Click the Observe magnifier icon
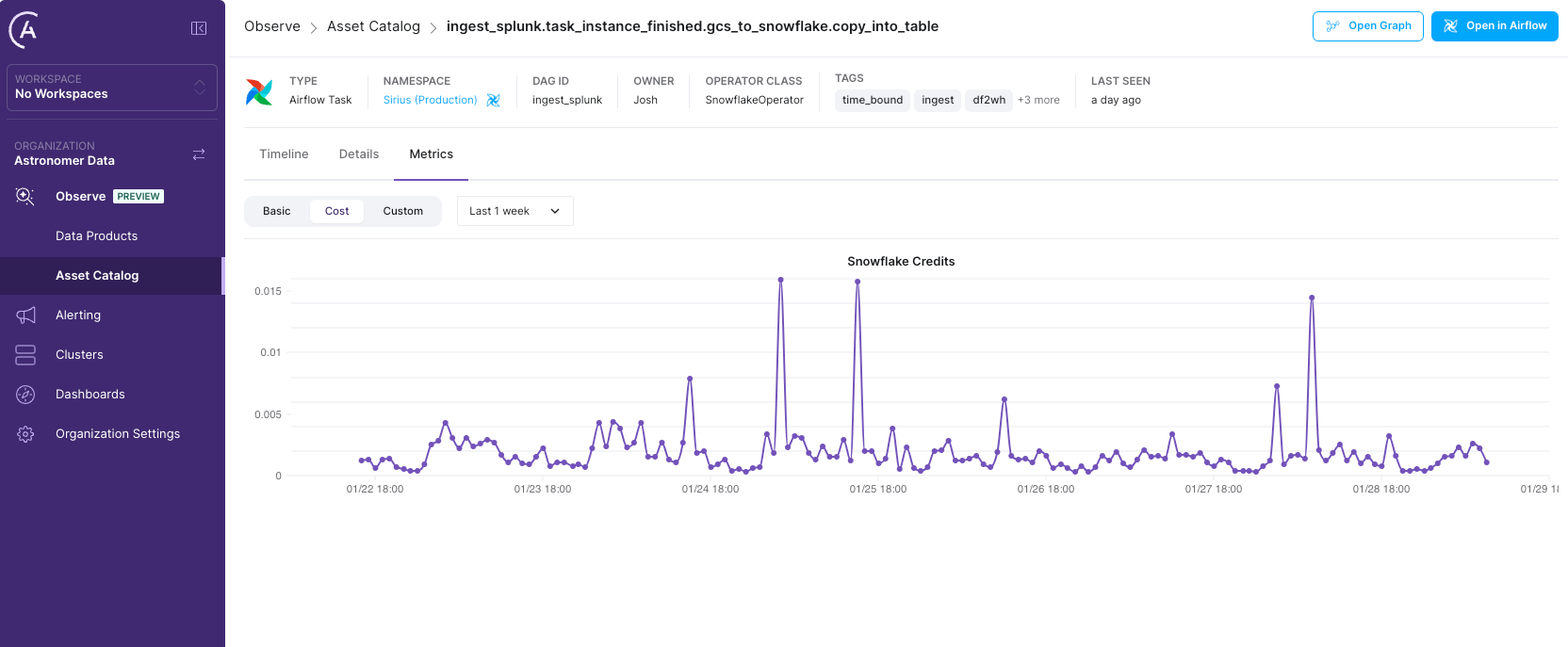This screenshot has width=1568, height=647. click(25, 197)
